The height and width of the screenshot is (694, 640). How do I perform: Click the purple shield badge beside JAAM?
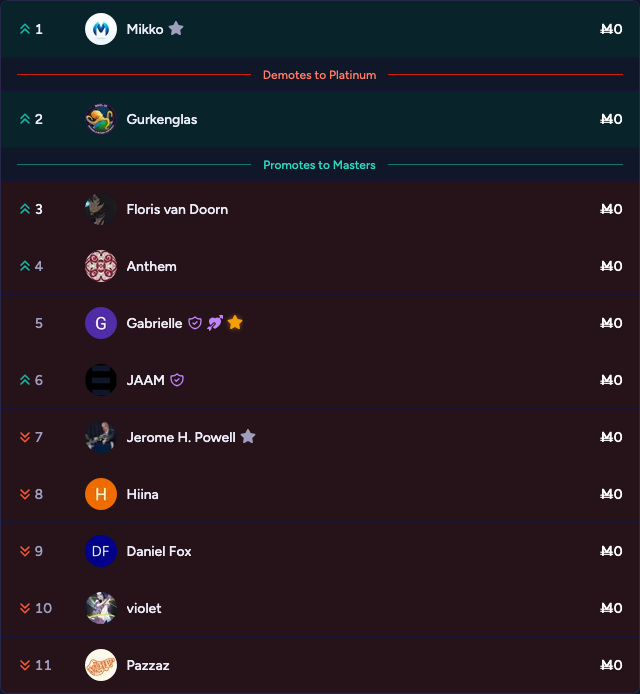[x=177, y=380]
